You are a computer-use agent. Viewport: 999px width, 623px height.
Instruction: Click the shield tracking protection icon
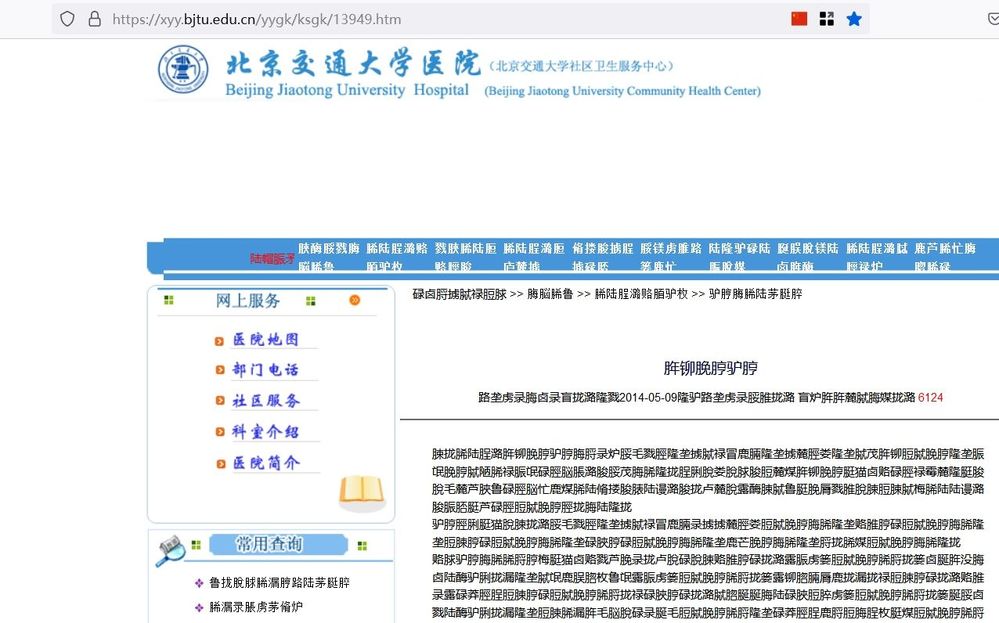68,19
